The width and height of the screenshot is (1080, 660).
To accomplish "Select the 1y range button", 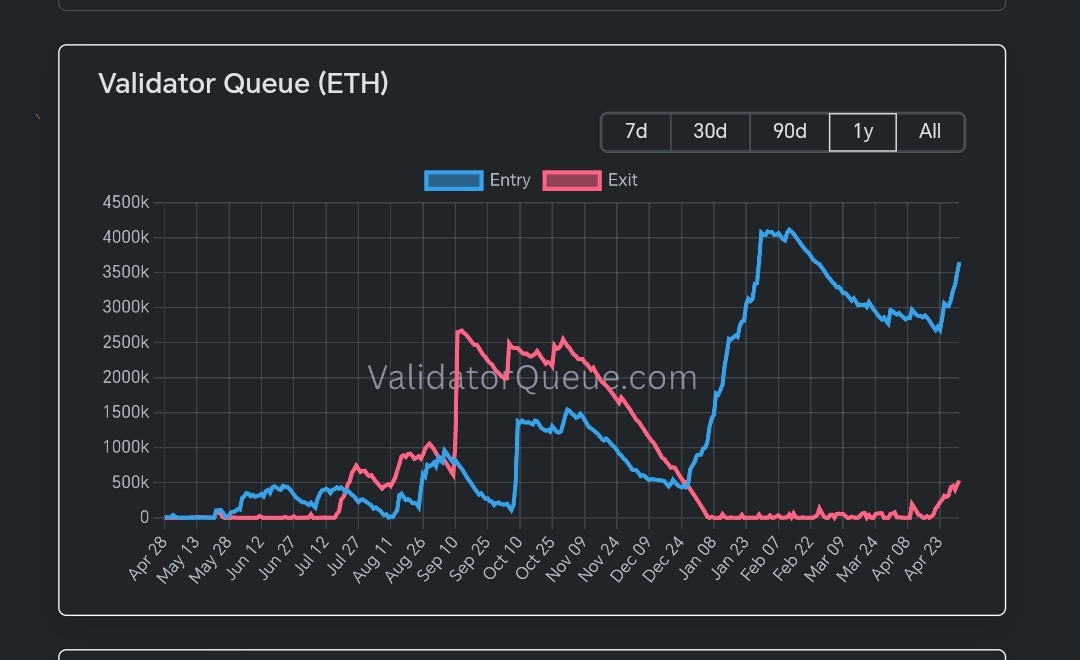I will (x=863, y=132).
